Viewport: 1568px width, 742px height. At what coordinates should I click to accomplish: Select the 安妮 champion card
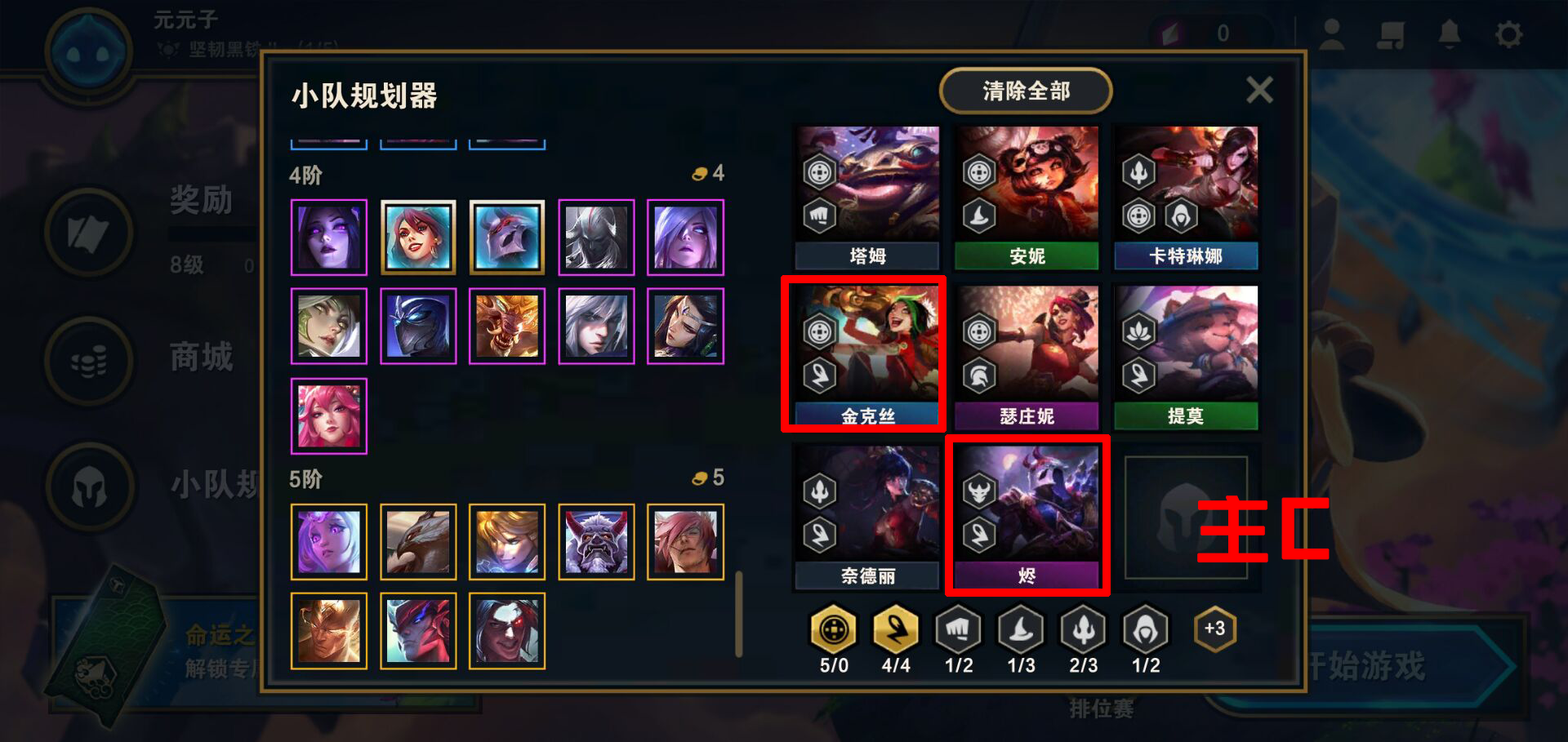point(1027,197)
